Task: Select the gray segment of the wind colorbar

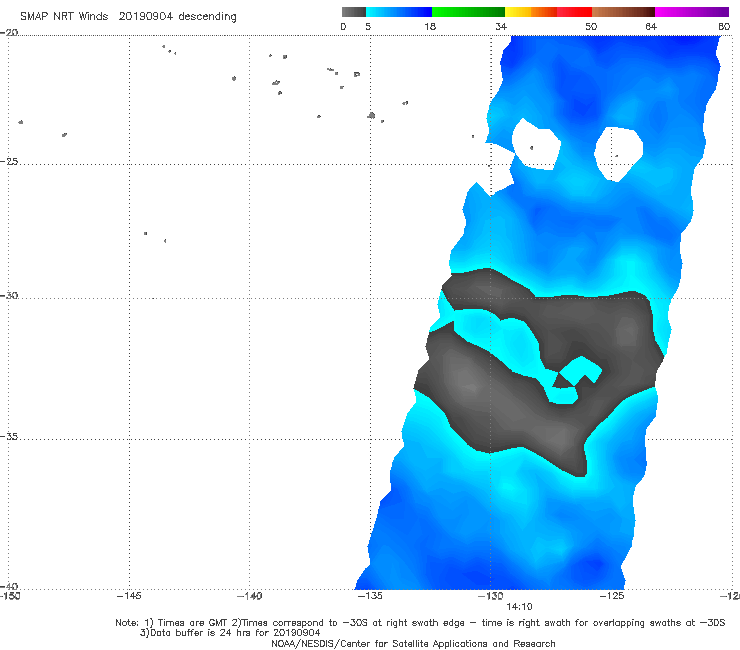Action: pos(354,12)
